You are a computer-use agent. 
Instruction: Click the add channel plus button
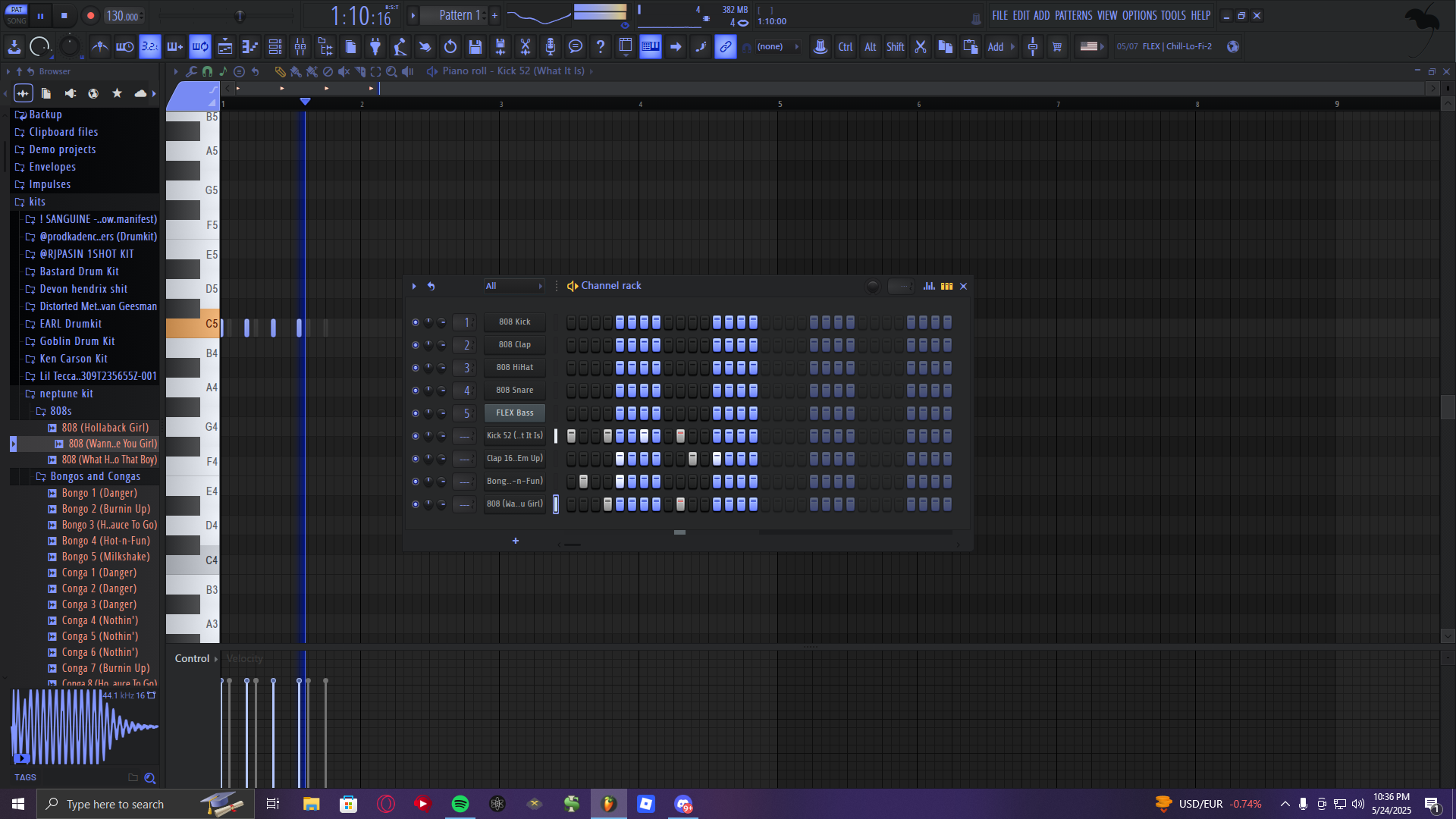516,541
